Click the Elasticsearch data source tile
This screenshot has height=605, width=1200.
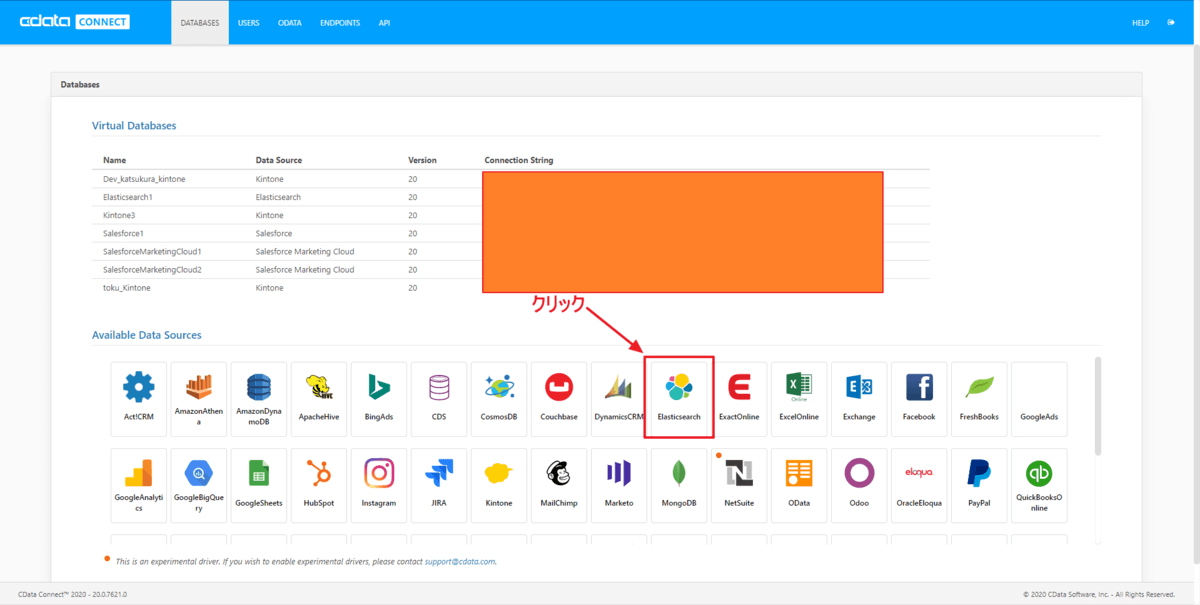click(x=679, y=399)
